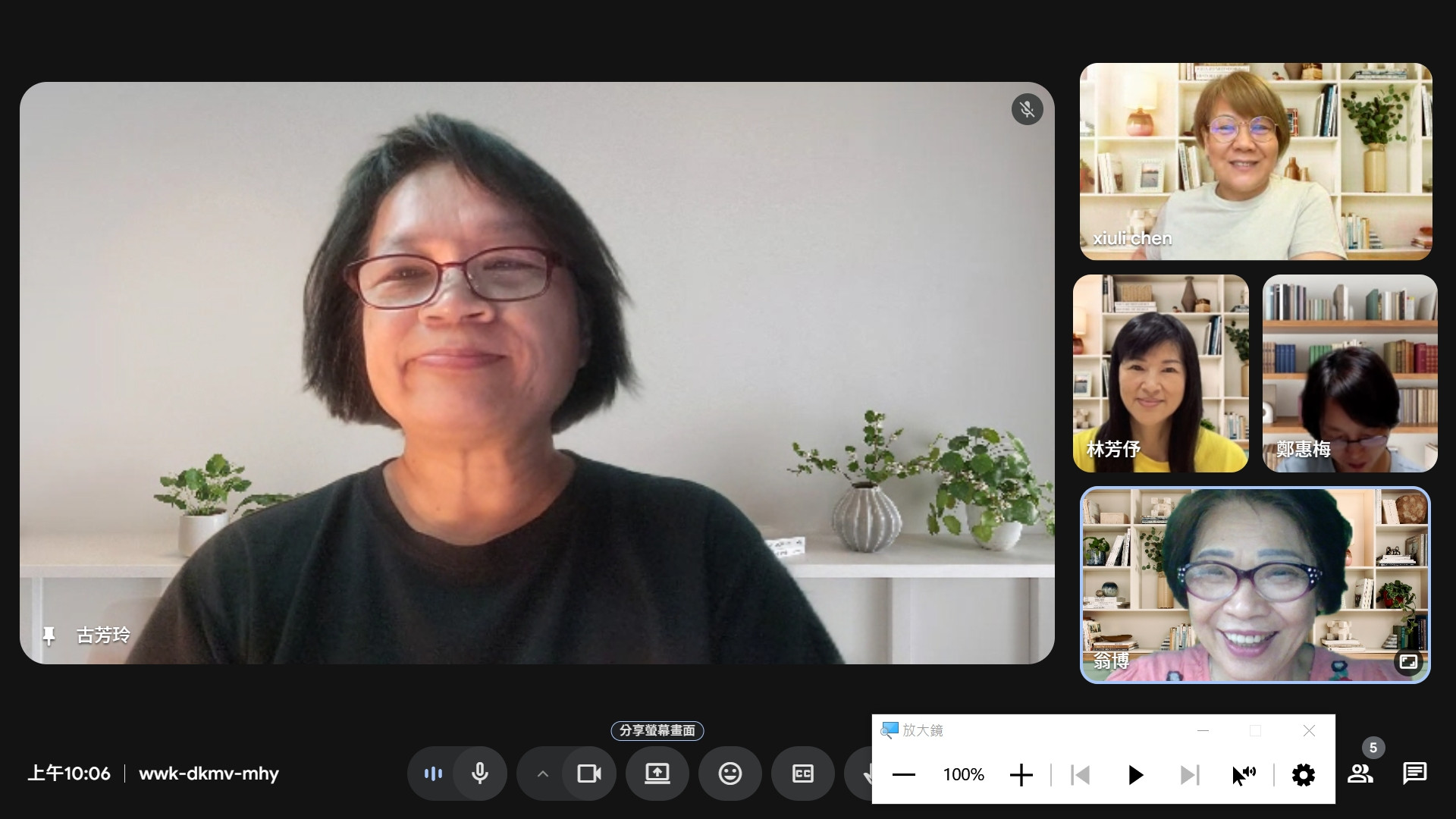1456x819 pixels.
Task: Open the emoji reactions panel
Action: pos(730,773)
